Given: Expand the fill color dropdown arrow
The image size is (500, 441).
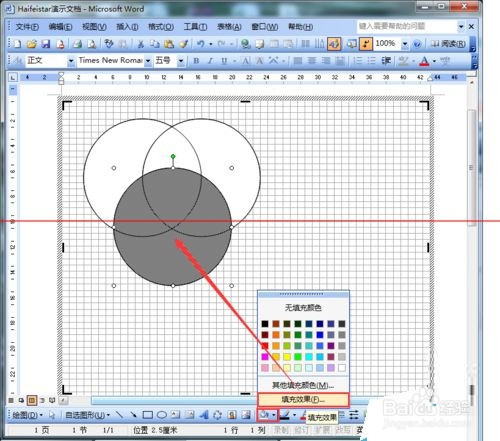Looking at the screenshot, I should [x=274, y=415].
